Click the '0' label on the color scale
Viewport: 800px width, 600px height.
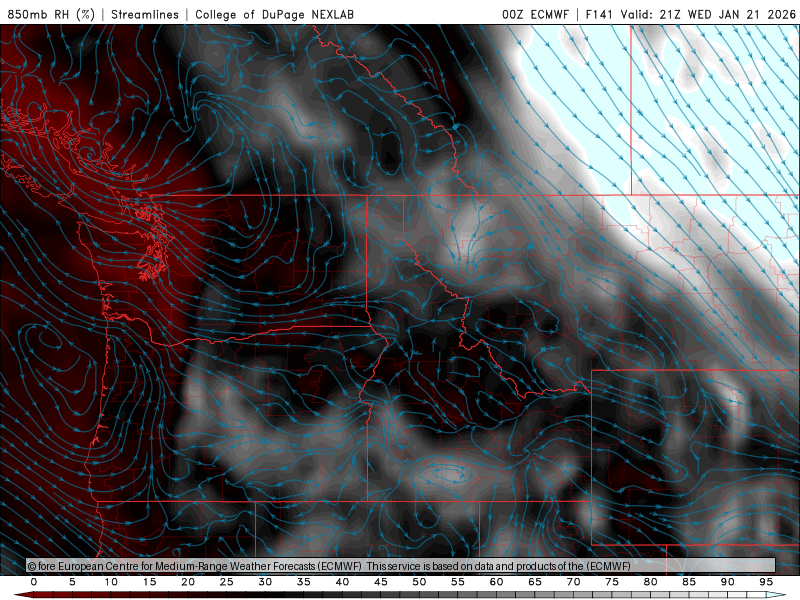[34, 582]
